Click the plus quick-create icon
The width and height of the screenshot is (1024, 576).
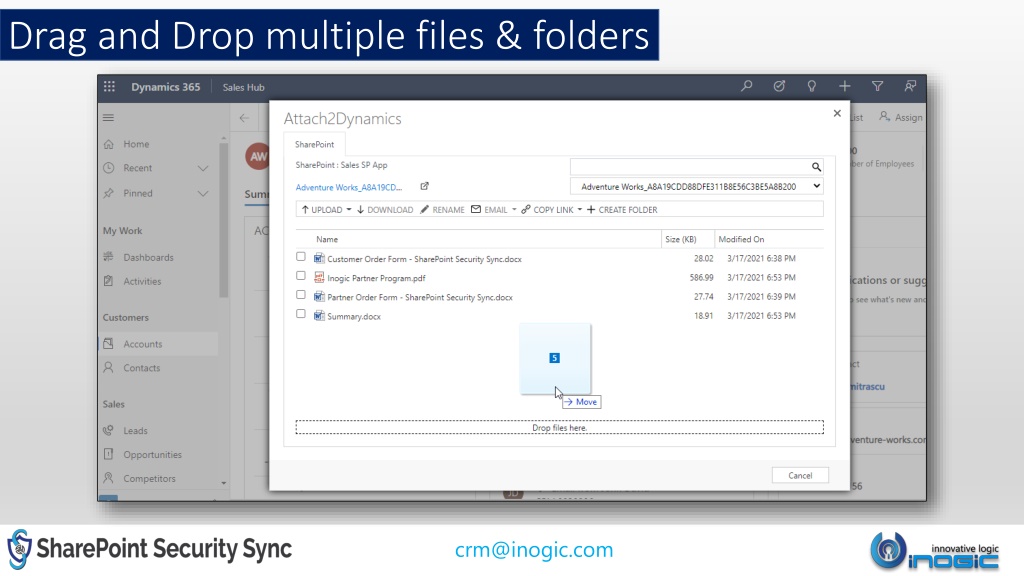[844, 86]
